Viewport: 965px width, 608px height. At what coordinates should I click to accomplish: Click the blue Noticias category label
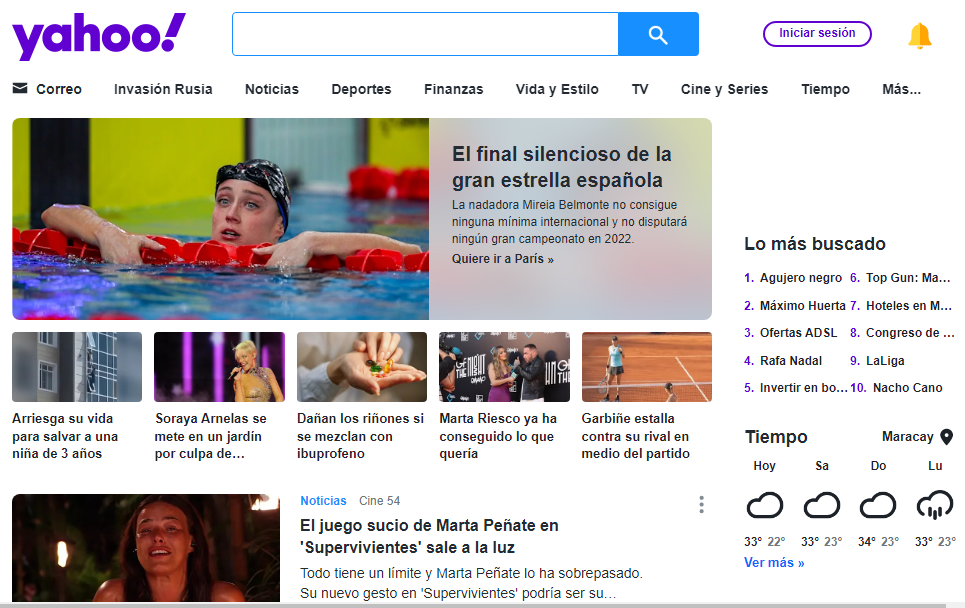(x=323, y=501)
